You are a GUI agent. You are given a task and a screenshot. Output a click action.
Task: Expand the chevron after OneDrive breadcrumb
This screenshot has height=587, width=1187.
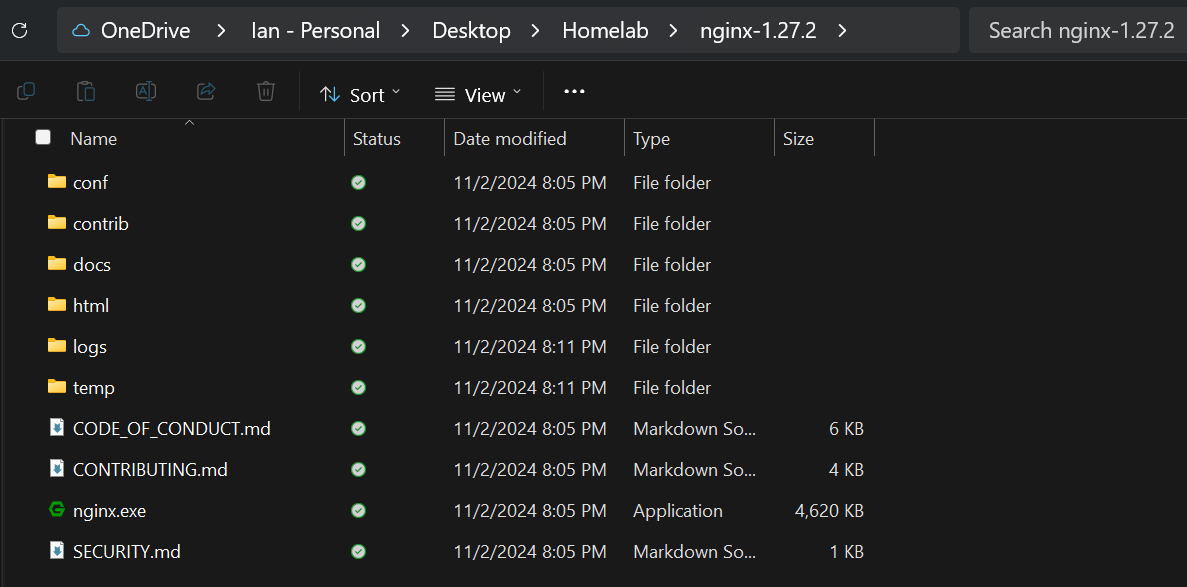tap(221, 30)
